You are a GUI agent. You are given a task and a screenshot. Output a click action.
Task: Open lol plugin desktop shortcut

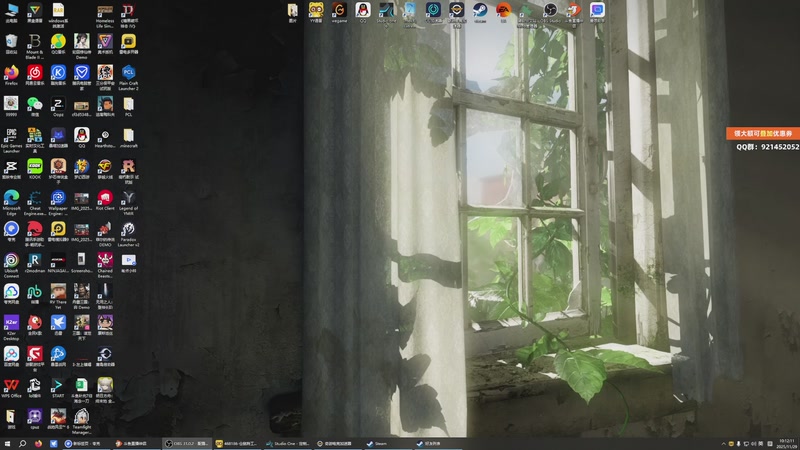coord(35,388)
